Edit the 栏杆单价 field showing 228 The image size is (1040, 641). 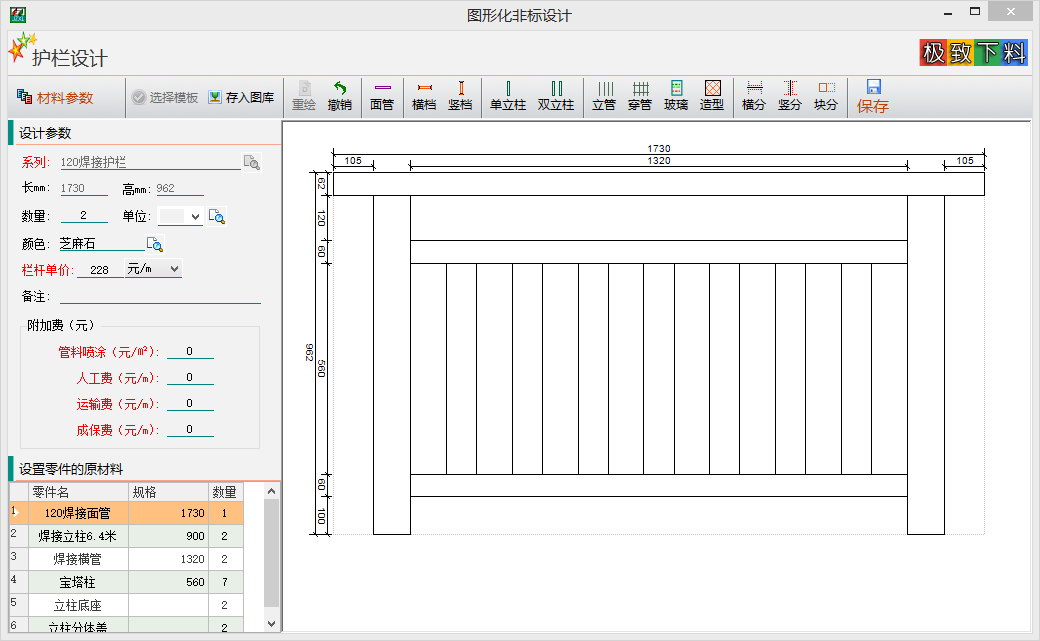100,270
